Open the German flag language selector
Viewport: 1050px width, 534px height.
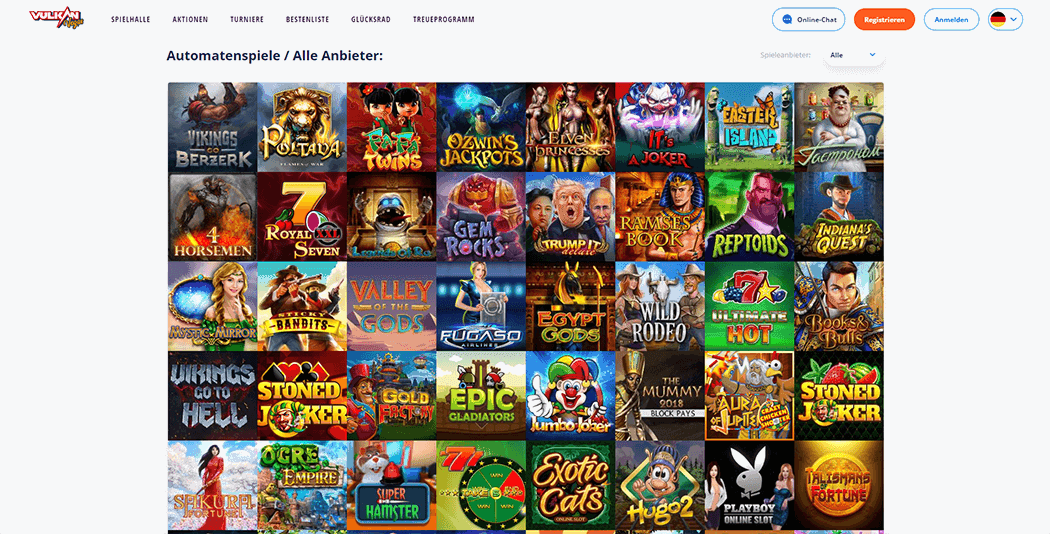click(x=1005, y=19)
